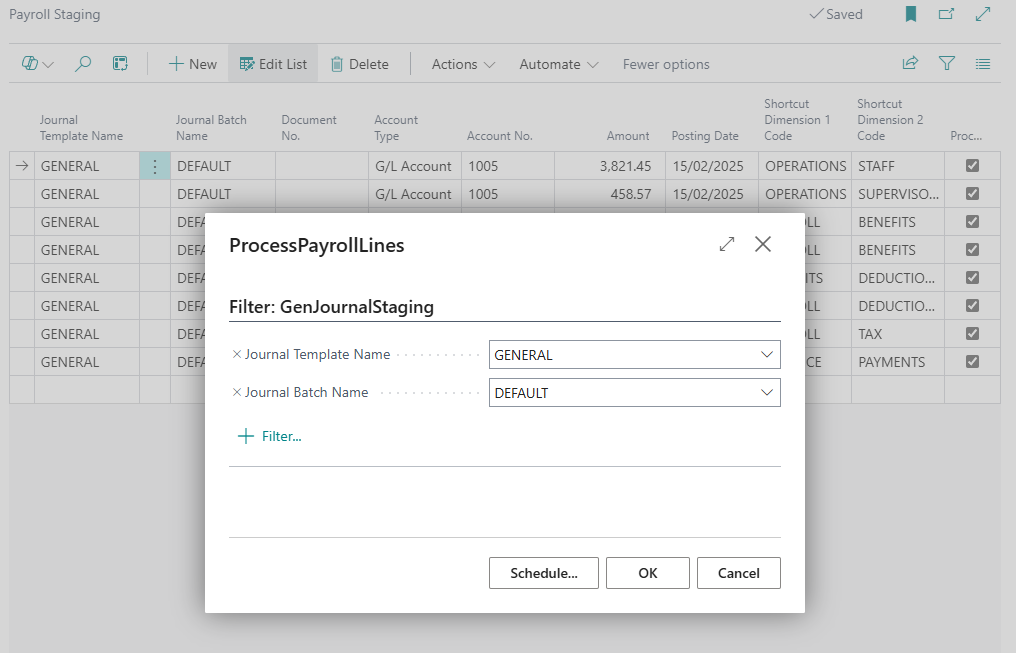The width and height of the screenshot is (1016, 653).
Task: Open the Actions menu
Action: tap(463, 63)
